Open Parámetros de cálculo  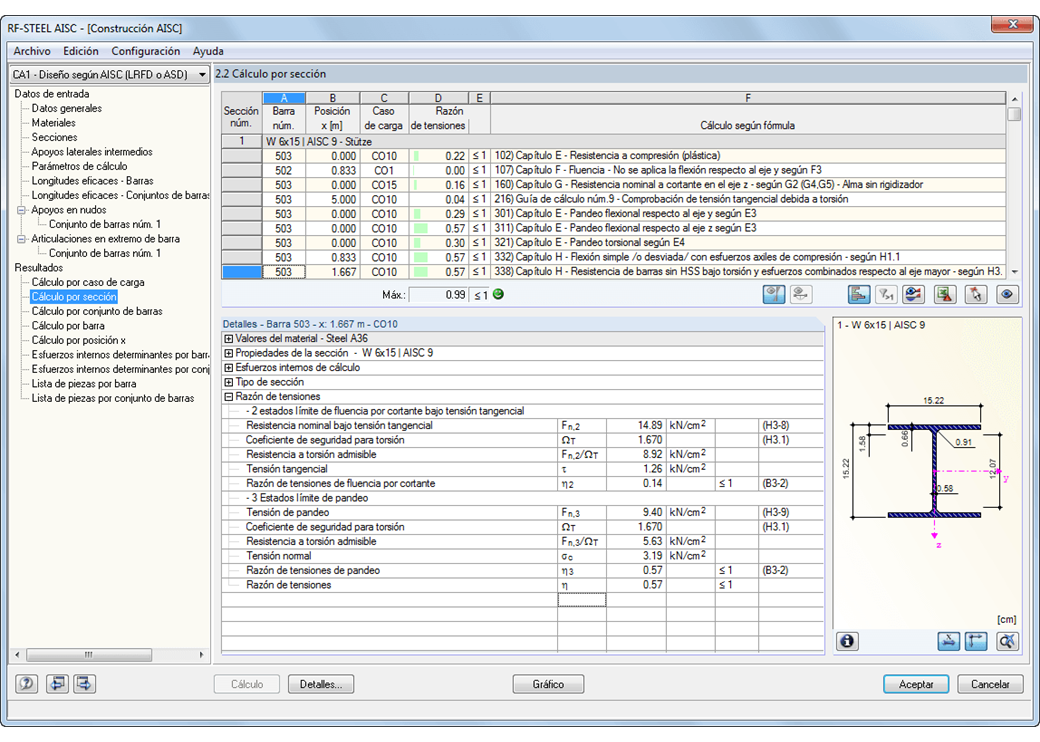(80, 166)
